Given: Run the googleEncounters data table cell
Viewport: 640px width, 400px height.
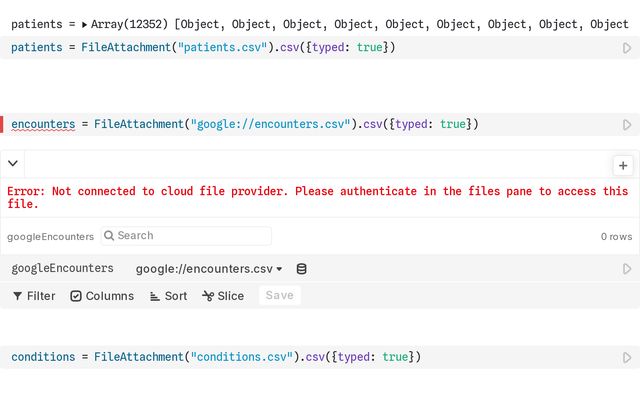Looking at the screenshot, I should [x=627, y=269].
